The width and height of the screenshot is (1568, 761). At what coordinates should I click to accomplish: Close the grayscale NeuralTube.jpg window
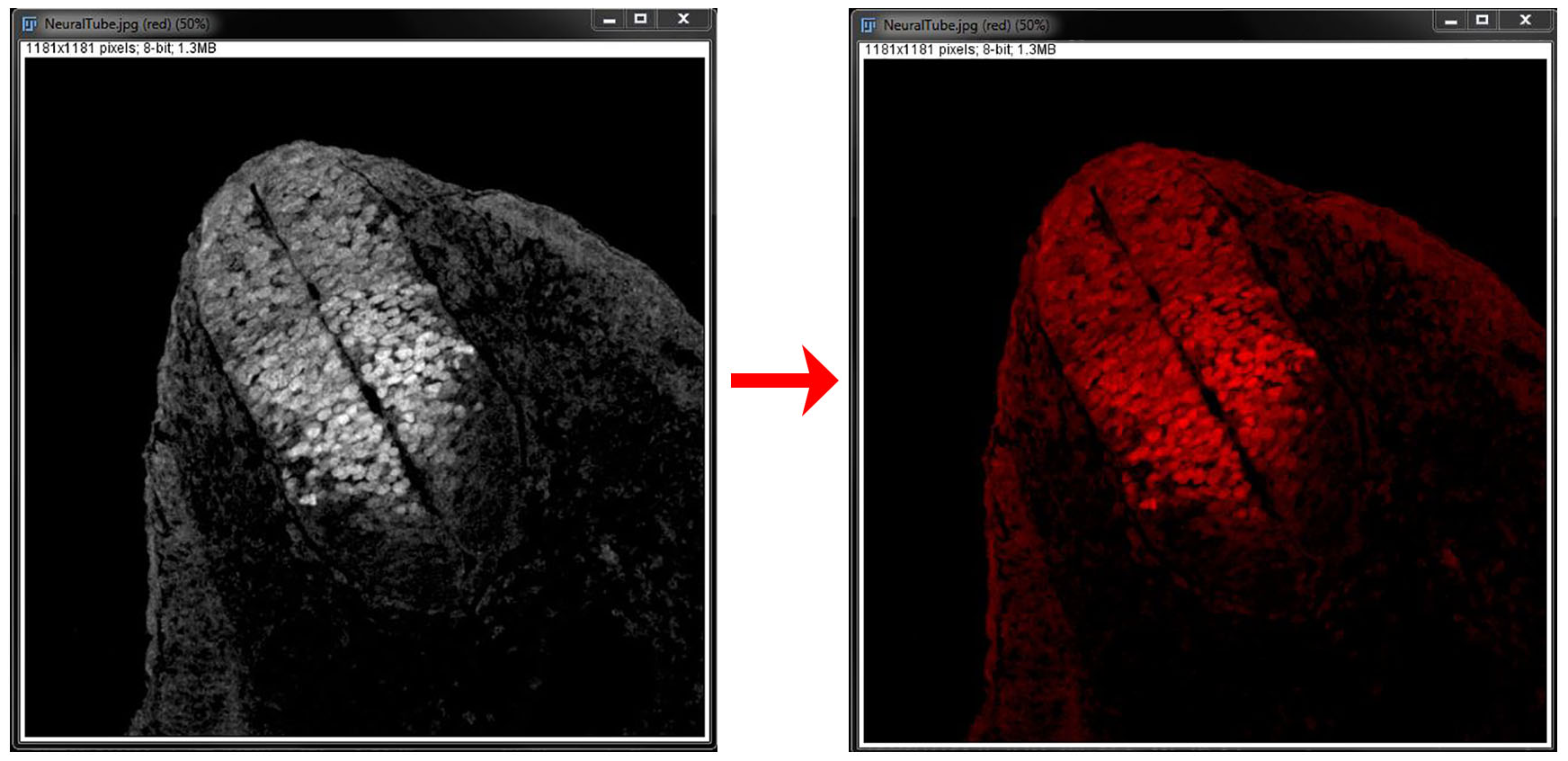[683, 19]
